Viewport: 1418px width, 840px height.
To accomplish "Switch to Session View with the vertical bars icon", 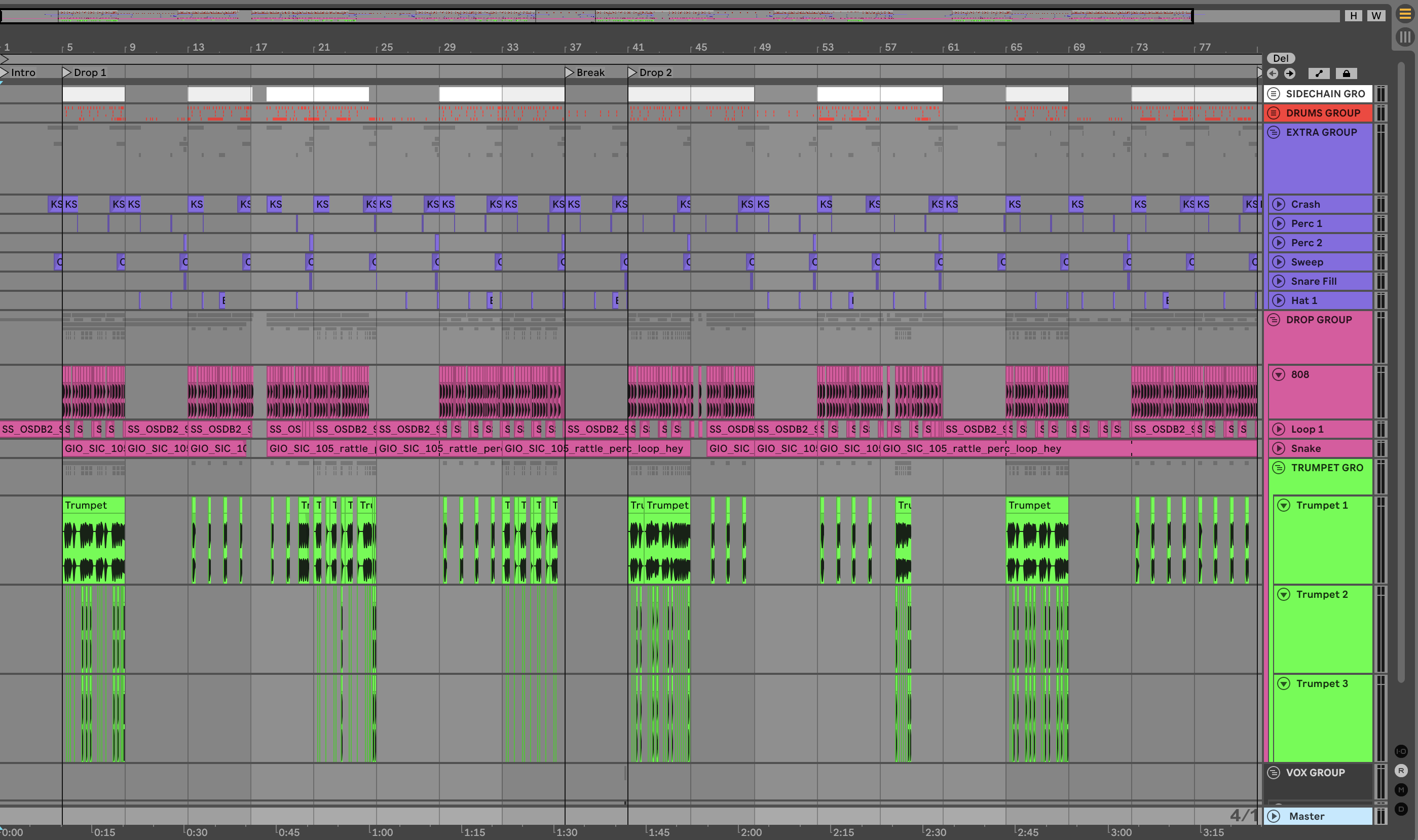I will [x=1405, y=37].
